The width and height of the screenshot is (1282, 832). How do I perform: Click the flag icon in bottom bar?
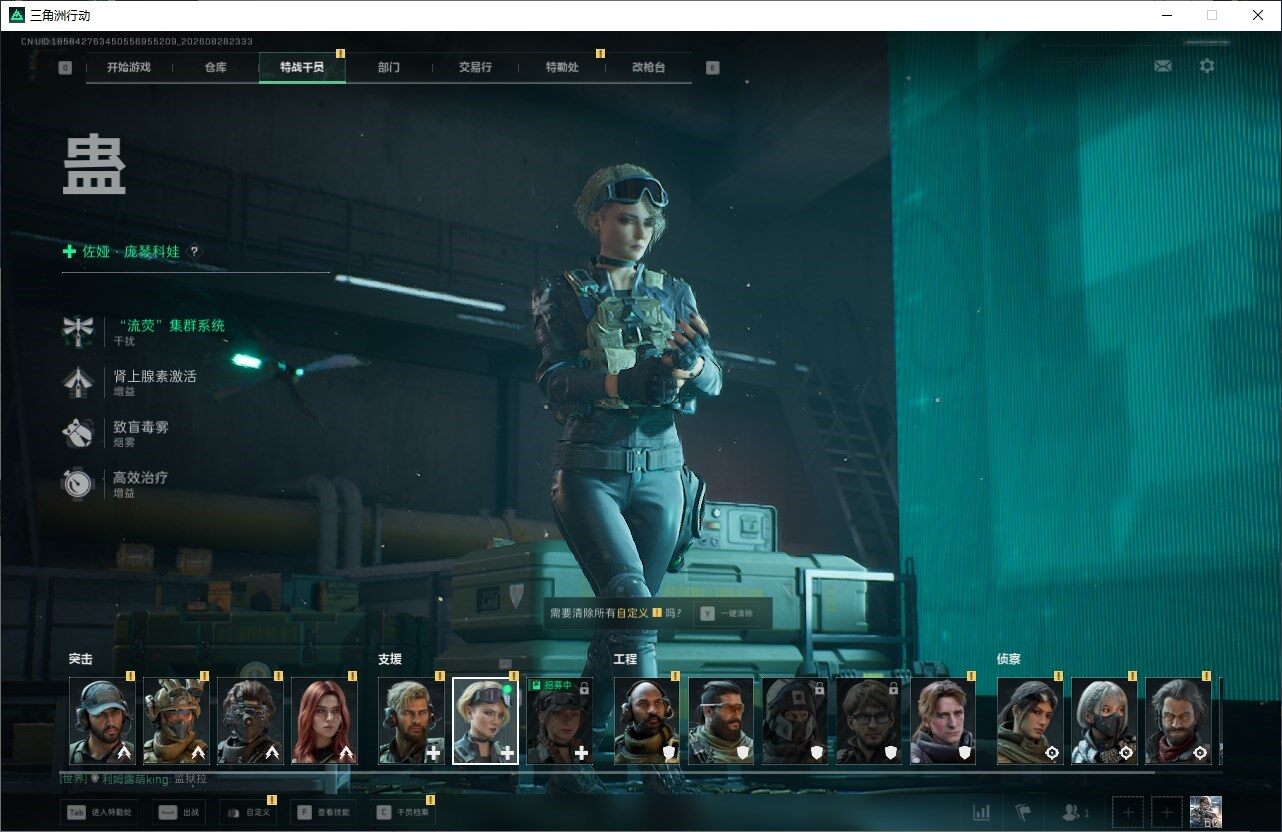click(1023, 812)
